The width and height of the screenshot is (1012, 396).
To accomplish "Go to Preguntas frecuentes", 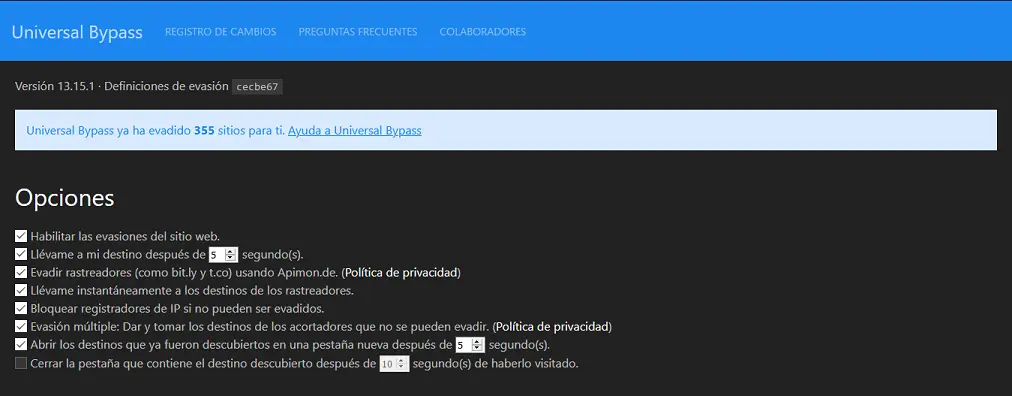I will click(x=358, y=32).
